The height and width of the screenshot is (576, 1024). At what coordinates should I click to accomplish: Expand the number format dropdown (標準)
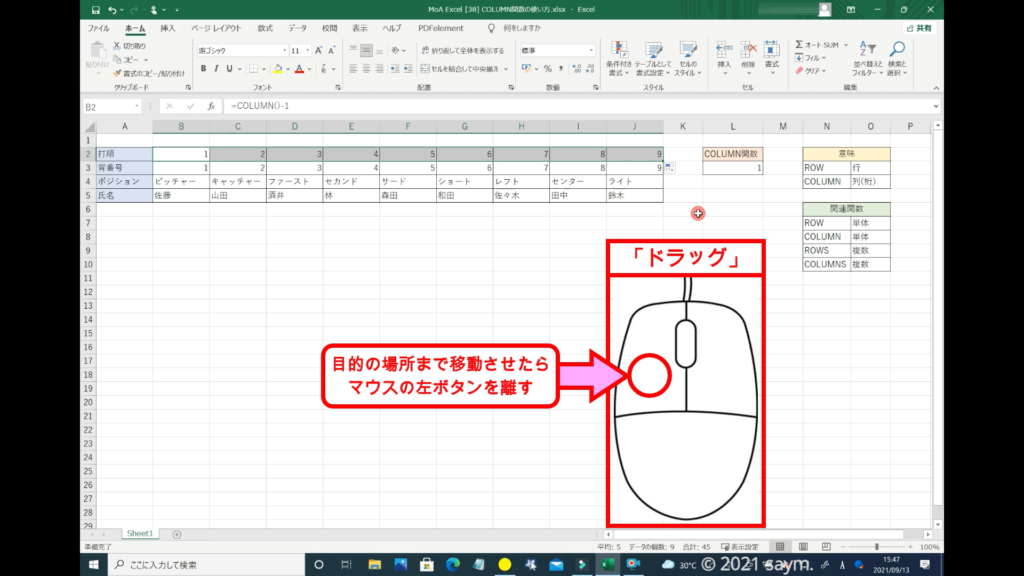[593, 50]
